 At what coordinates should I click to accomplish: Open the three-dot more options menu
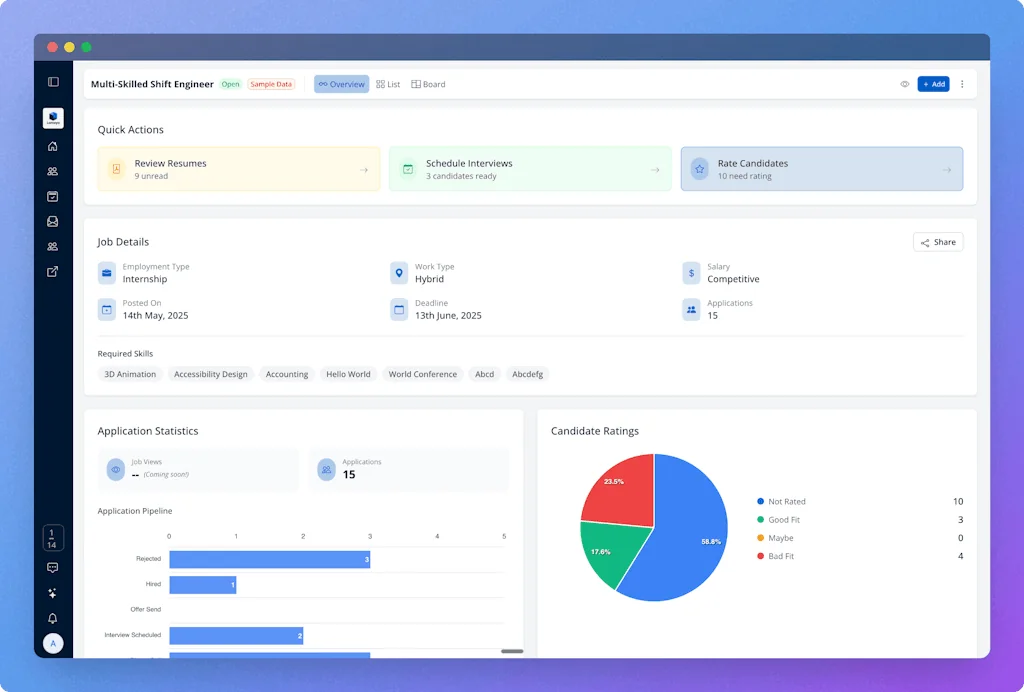coord(962,84)
